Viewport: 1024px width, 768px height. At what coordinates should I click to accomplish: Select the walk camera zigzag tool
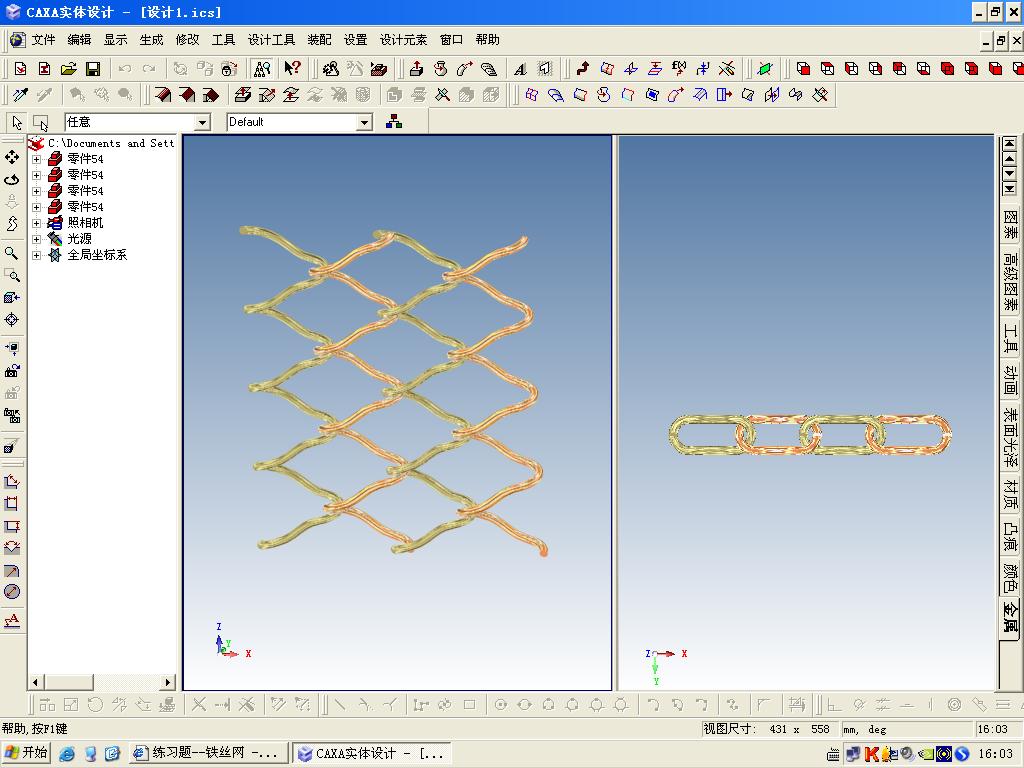[x=12, y=224]
